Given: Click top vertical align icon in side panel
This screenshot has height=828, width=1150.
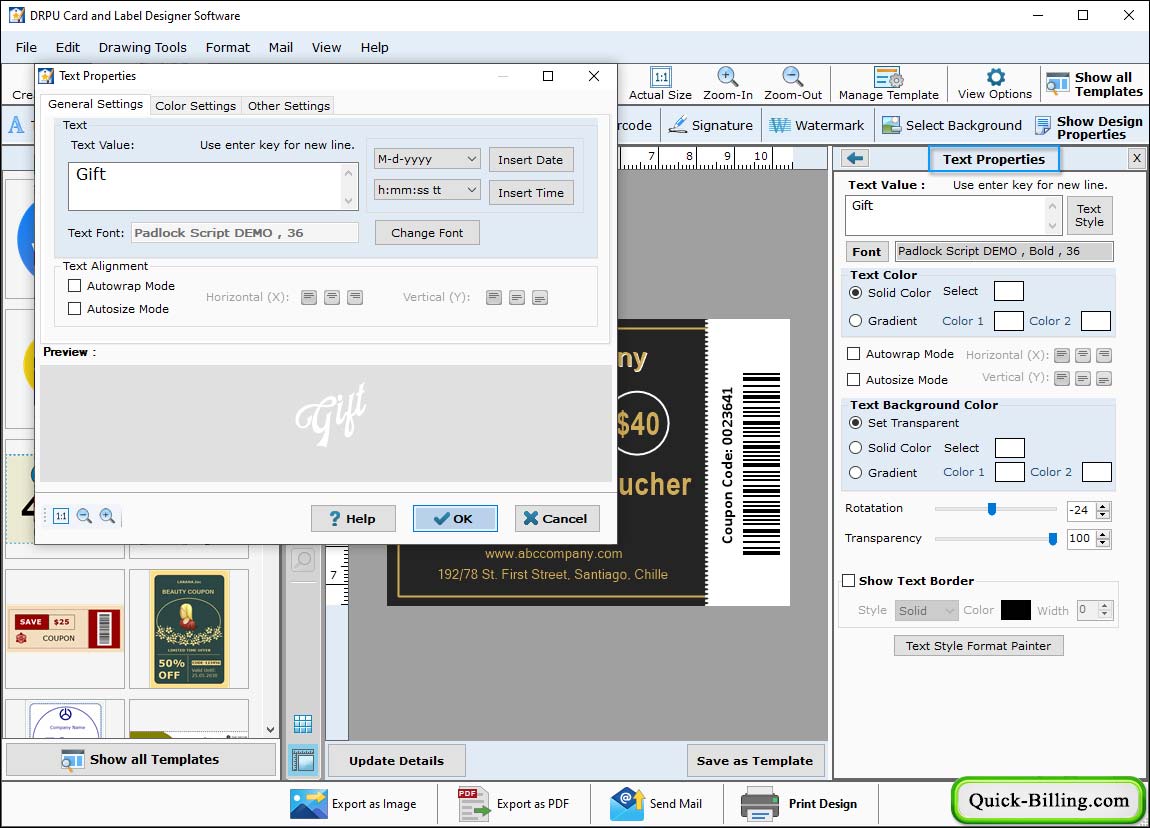Looking at the screenshot, I should point(1062,378).
